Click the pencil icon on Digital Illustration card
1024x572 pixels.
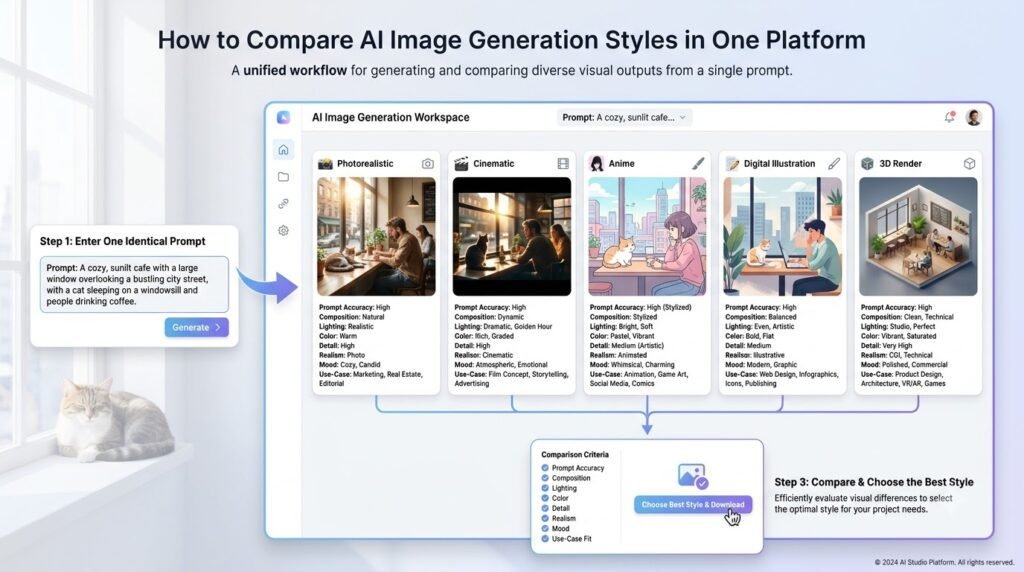834,163
